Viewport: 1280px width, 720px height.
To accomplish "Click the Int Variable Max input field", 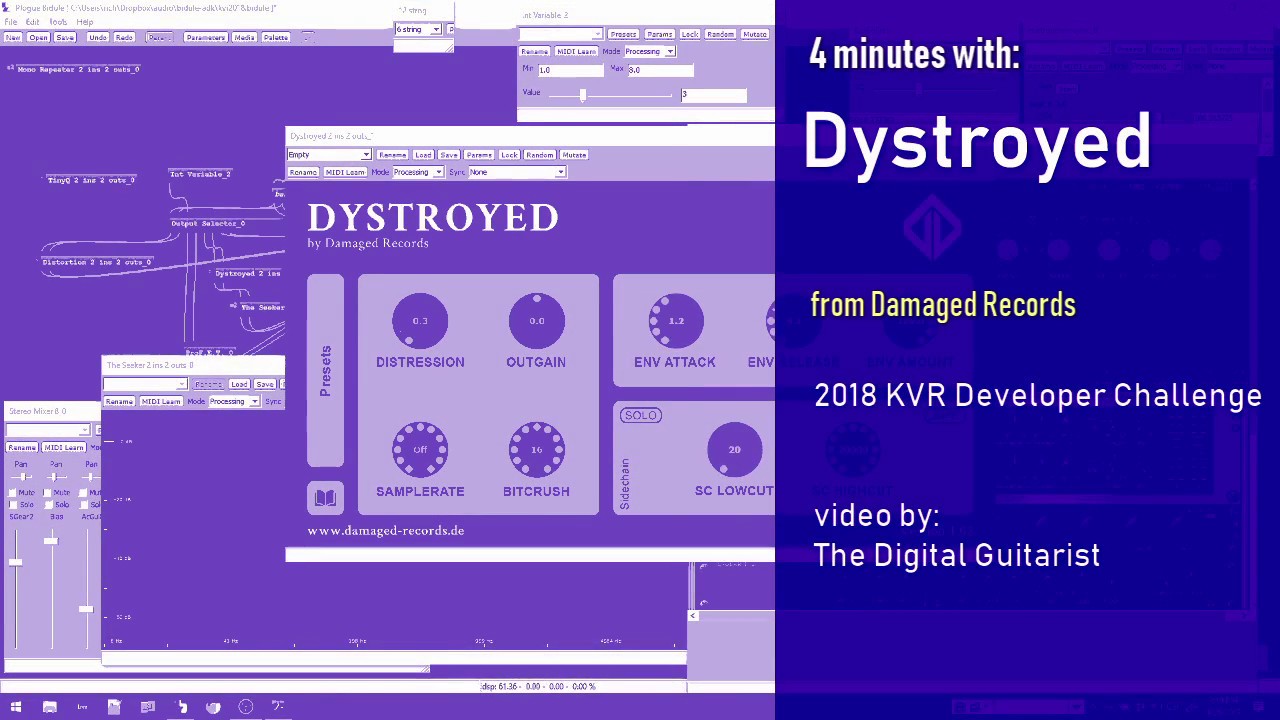I will tap(661, 70).
